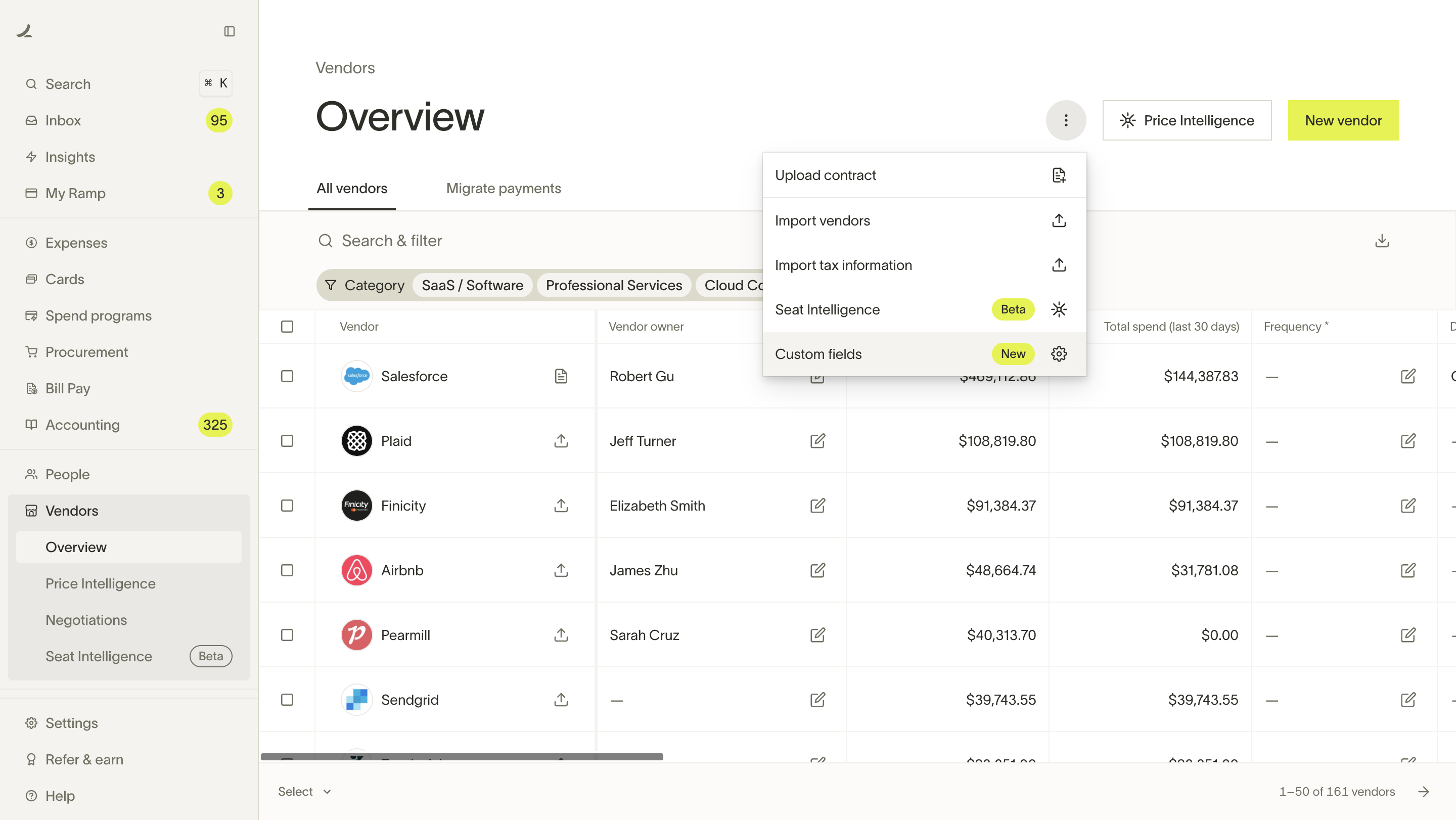Click the download export icon above the table
Image resolution: width=1456 pixels, height=820 pixels.
[1383, 240]
